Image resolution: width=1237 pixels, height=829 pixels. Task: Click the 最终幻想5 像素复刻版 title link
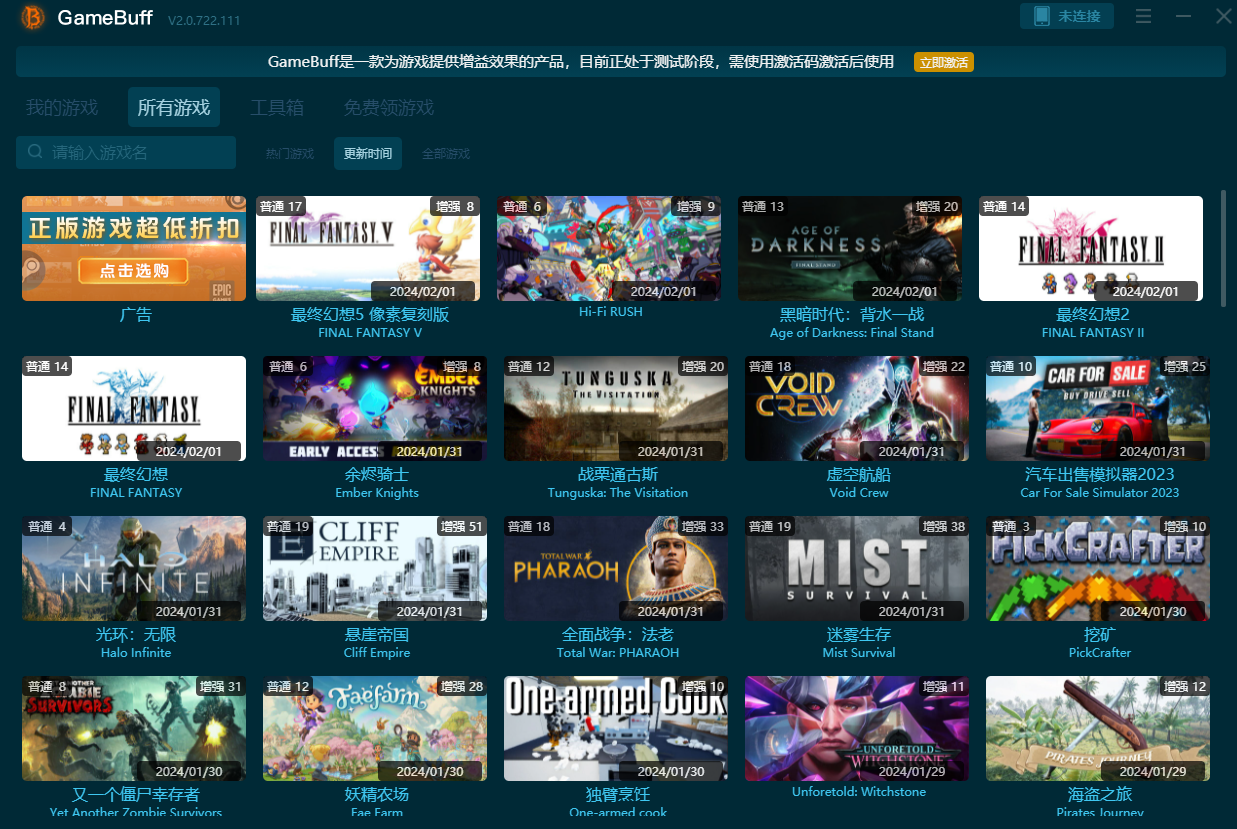(x=370, y=314)
